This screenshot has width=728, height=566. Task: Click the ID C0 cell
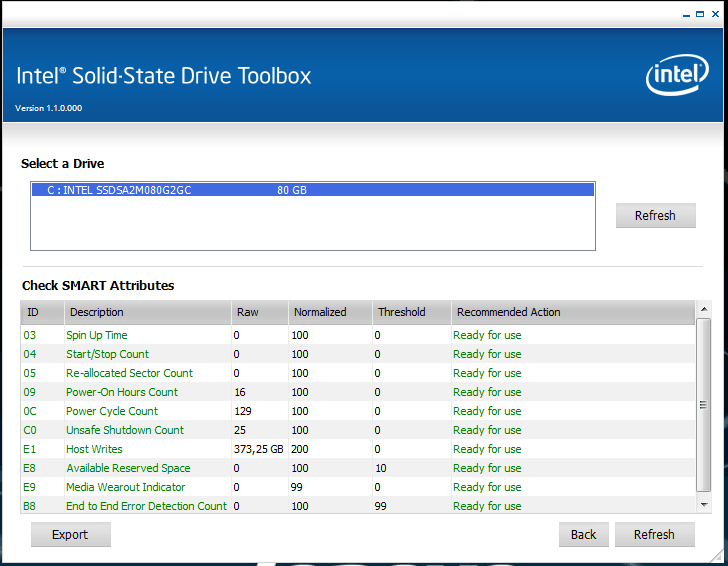(30, 430)
